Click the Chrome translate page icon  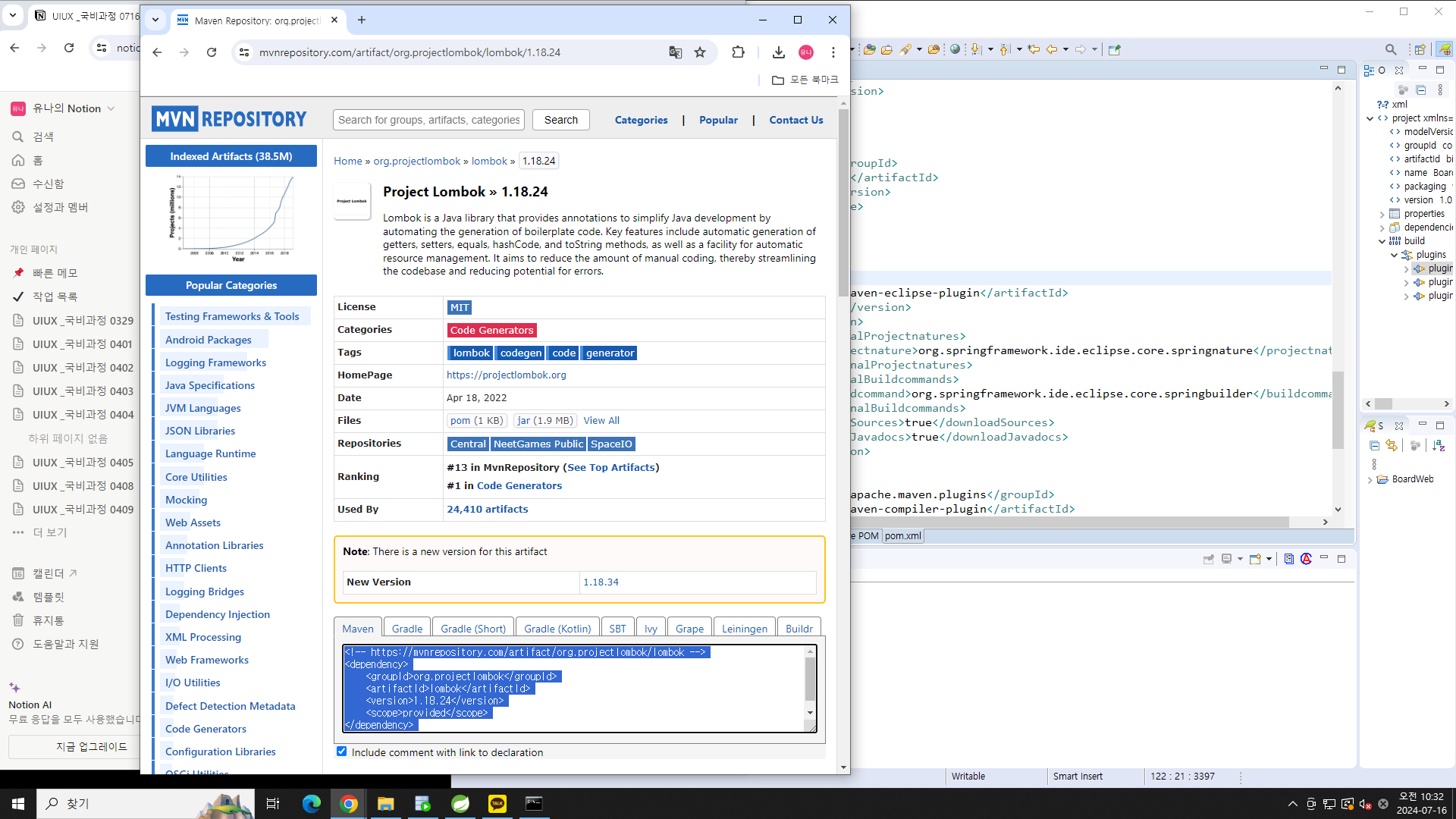pos(675,52)
